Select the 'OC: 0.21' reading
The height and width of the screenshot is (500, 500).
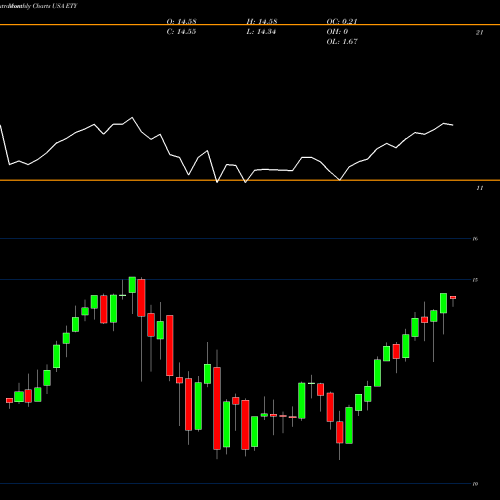pyautogui.click(x=342, y=21)
